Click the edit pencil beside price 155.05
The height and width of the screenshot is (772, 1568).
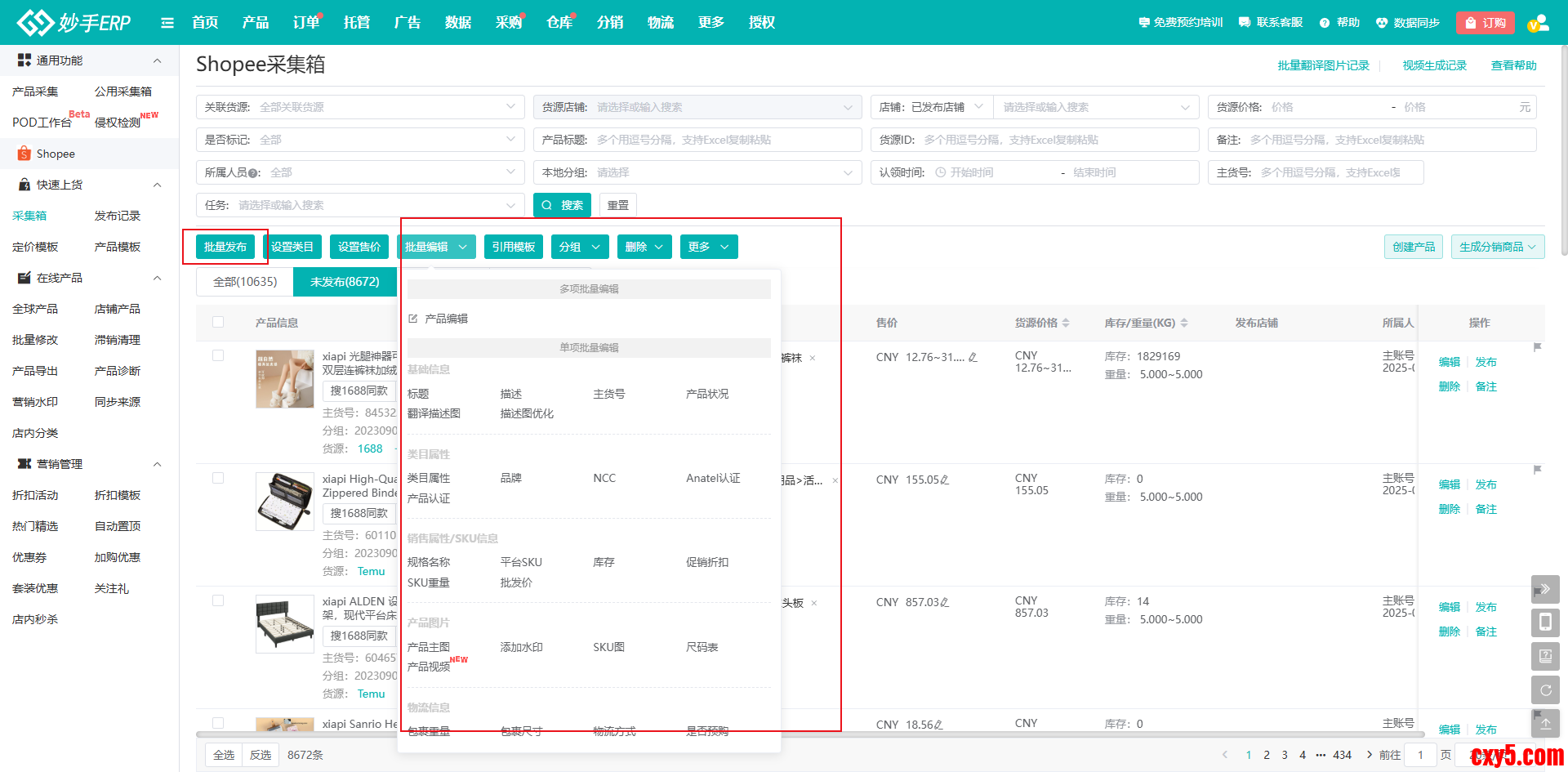[945, 480]
